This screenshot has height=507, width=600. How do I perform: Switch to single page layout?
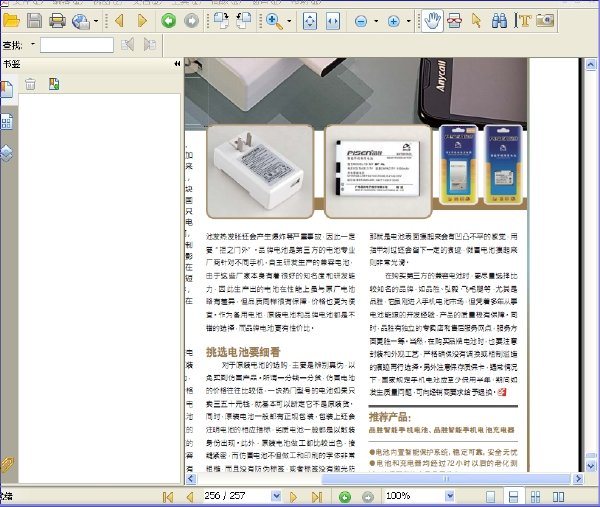point(490,497)
